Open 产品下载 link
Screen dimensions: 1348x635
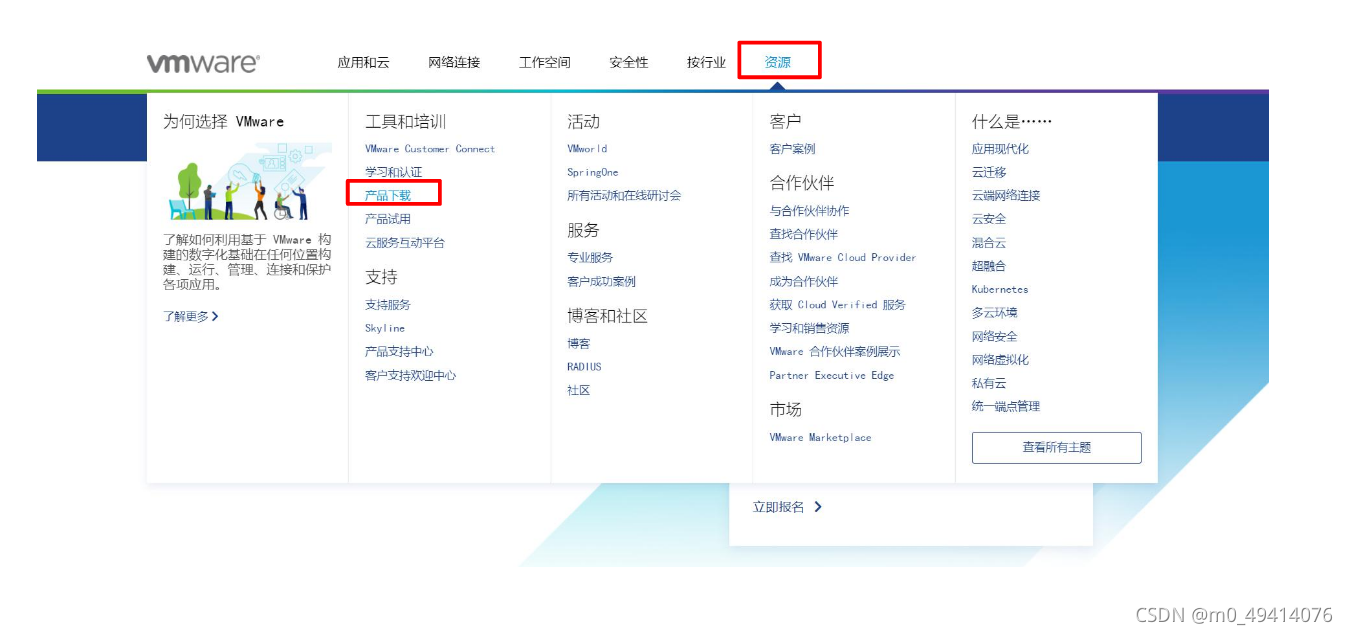pyautogui.click(x=388, y=195)
